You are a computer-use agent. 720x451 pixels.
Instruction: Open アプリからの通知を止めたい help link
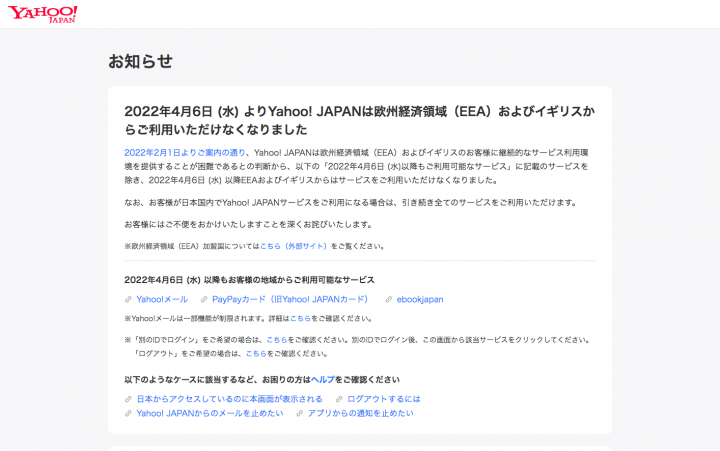pos(360,412)
